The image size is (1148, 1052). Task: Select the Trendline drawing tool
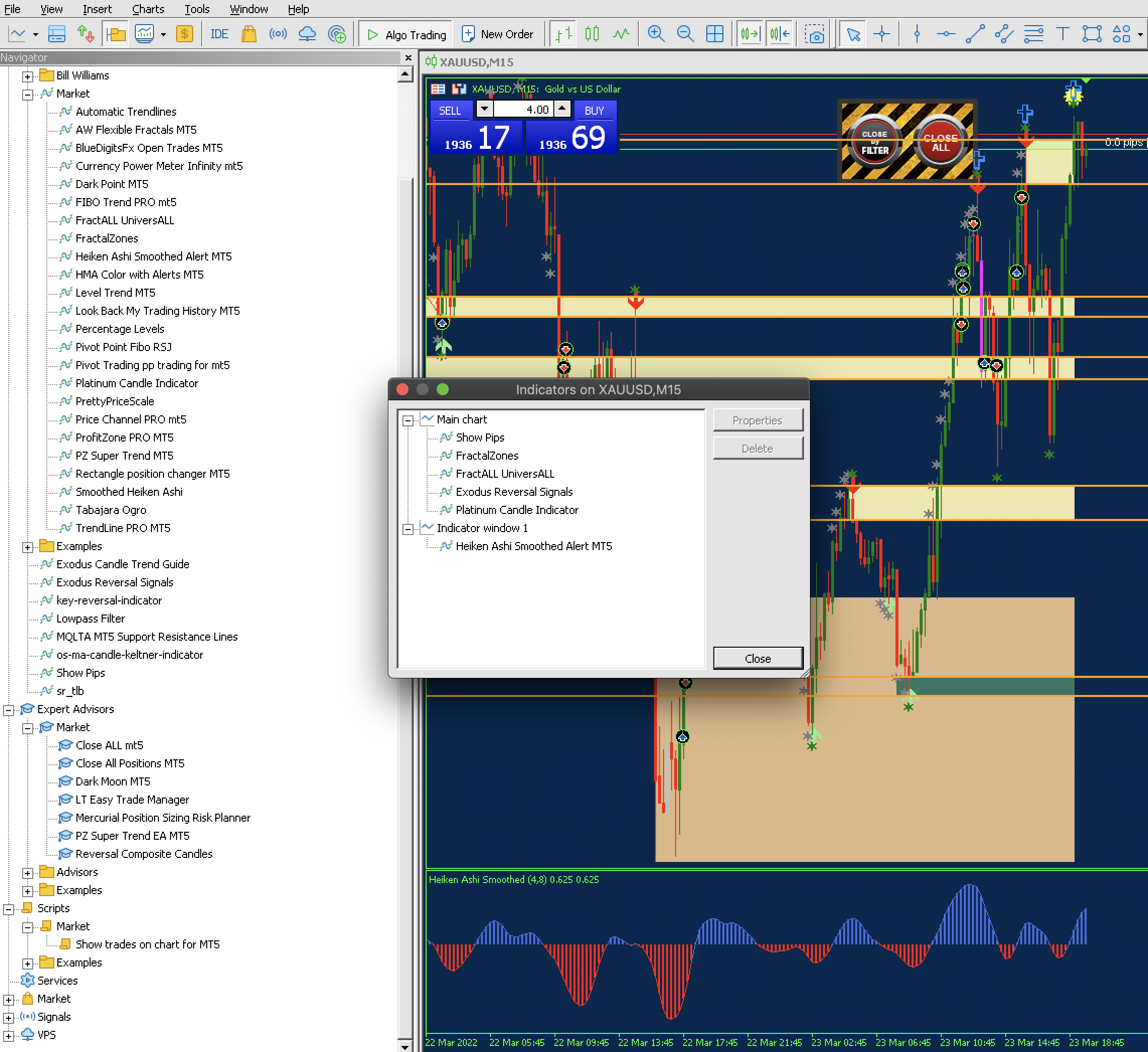tap(975, 34)
